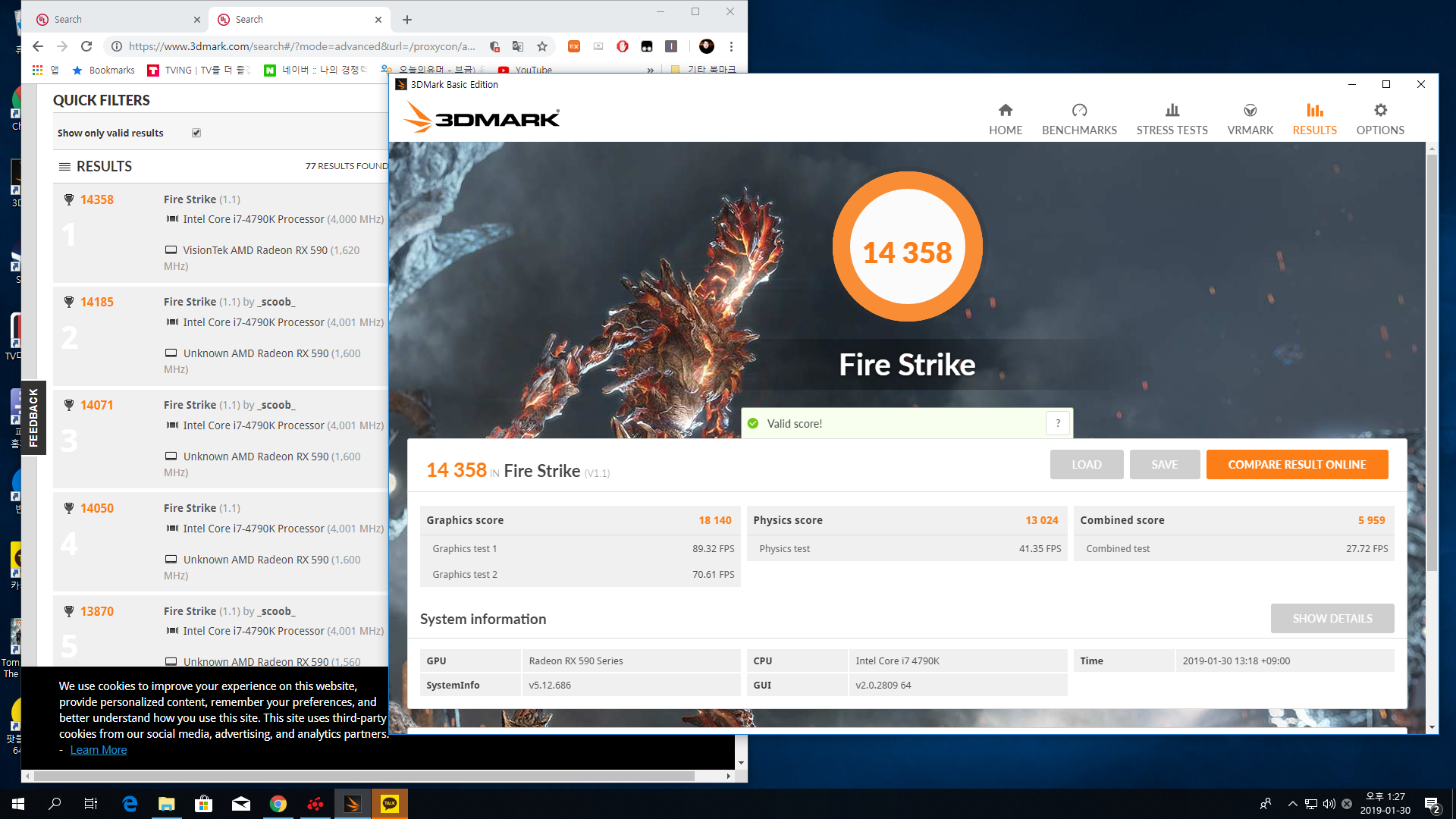Viewport: 1456px width, 819px height.
Task: Click the SAVE result button
Action: (x=1165, y=465)
